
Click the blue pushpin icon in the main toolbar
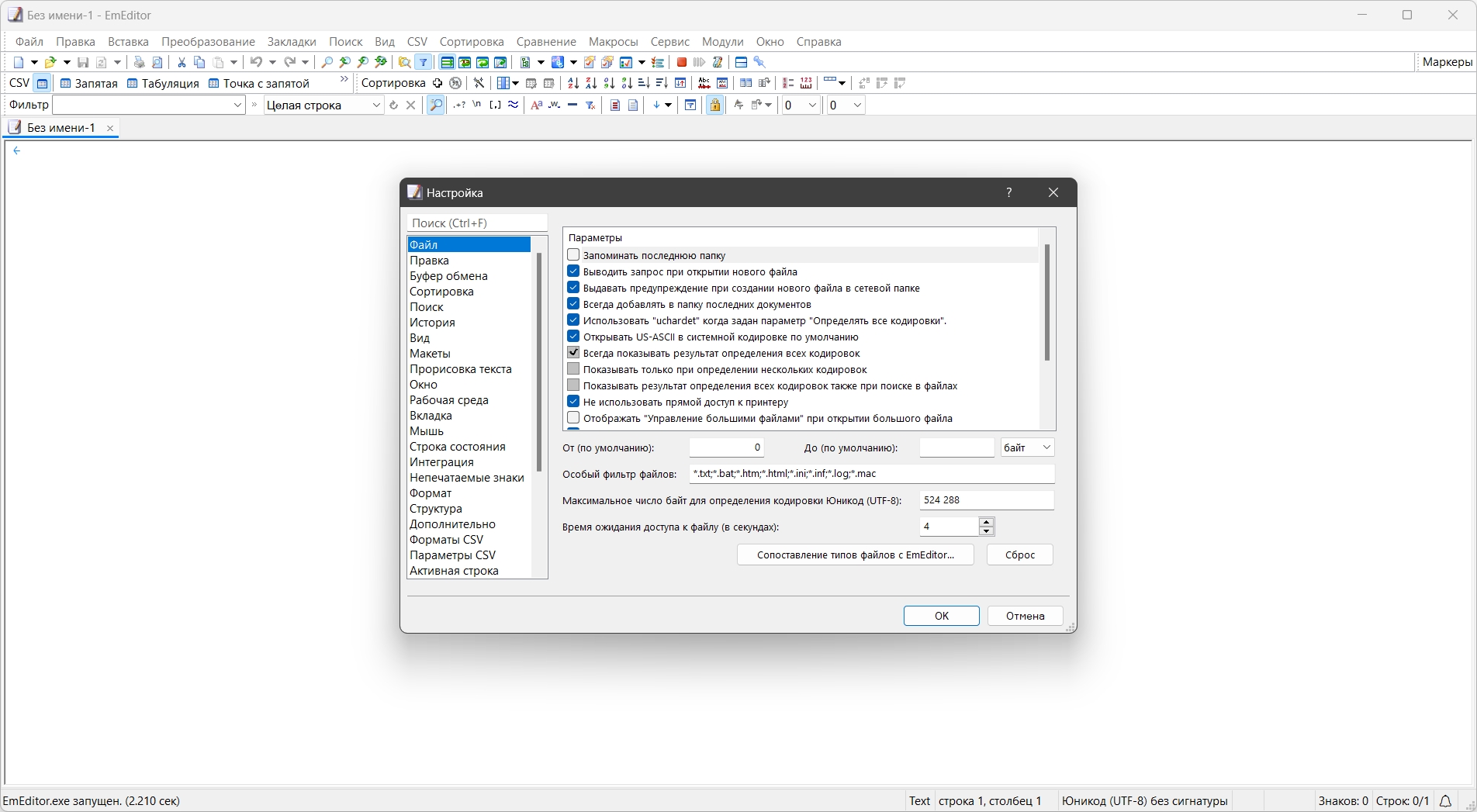(759, 62)
